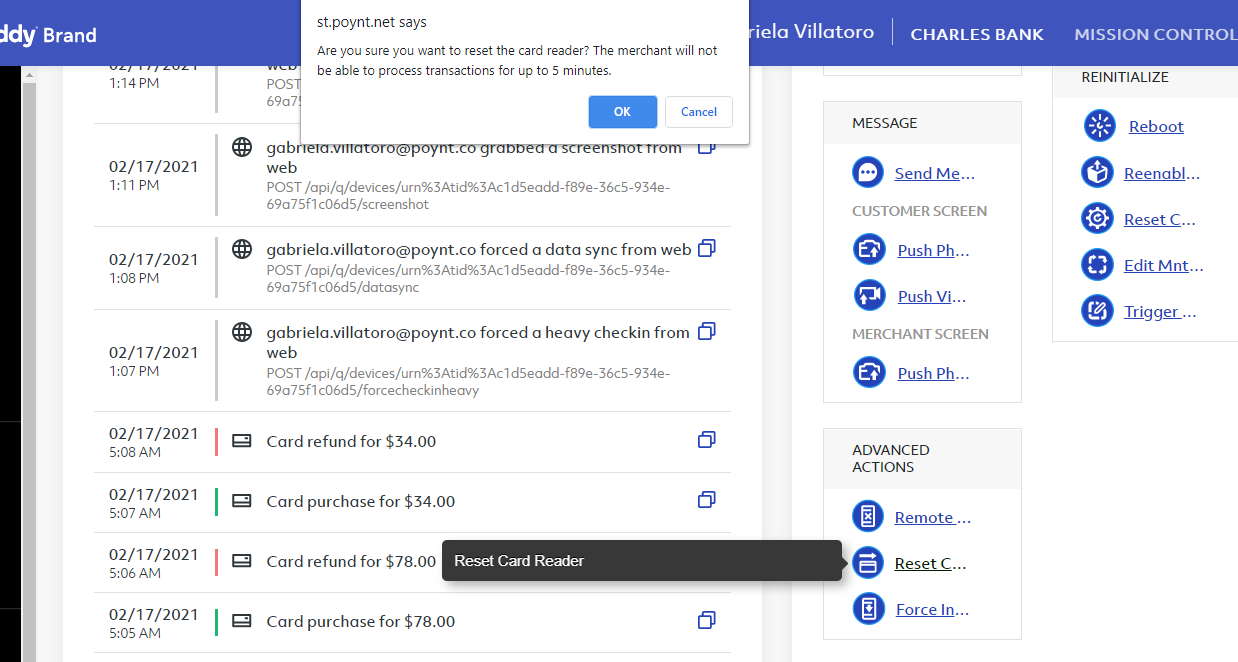Screen dimensions: 1238x662
Task: Open the Edit Mnt... link
Action: 1164,265
